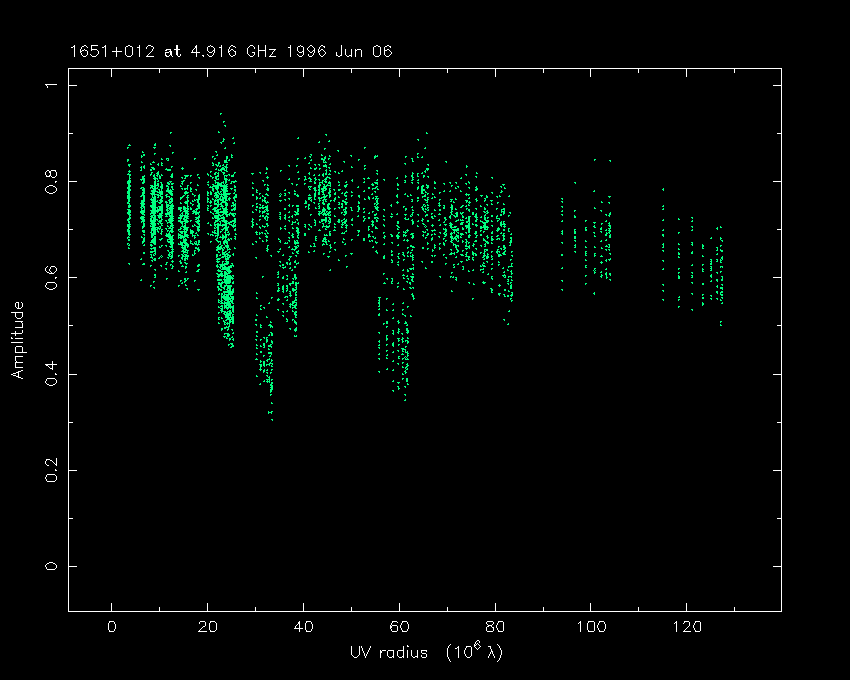Image resolution: width=850 pixels, height=680 pixels.
Task: Click the y-axis tick label 0.4
Action: 46,374
